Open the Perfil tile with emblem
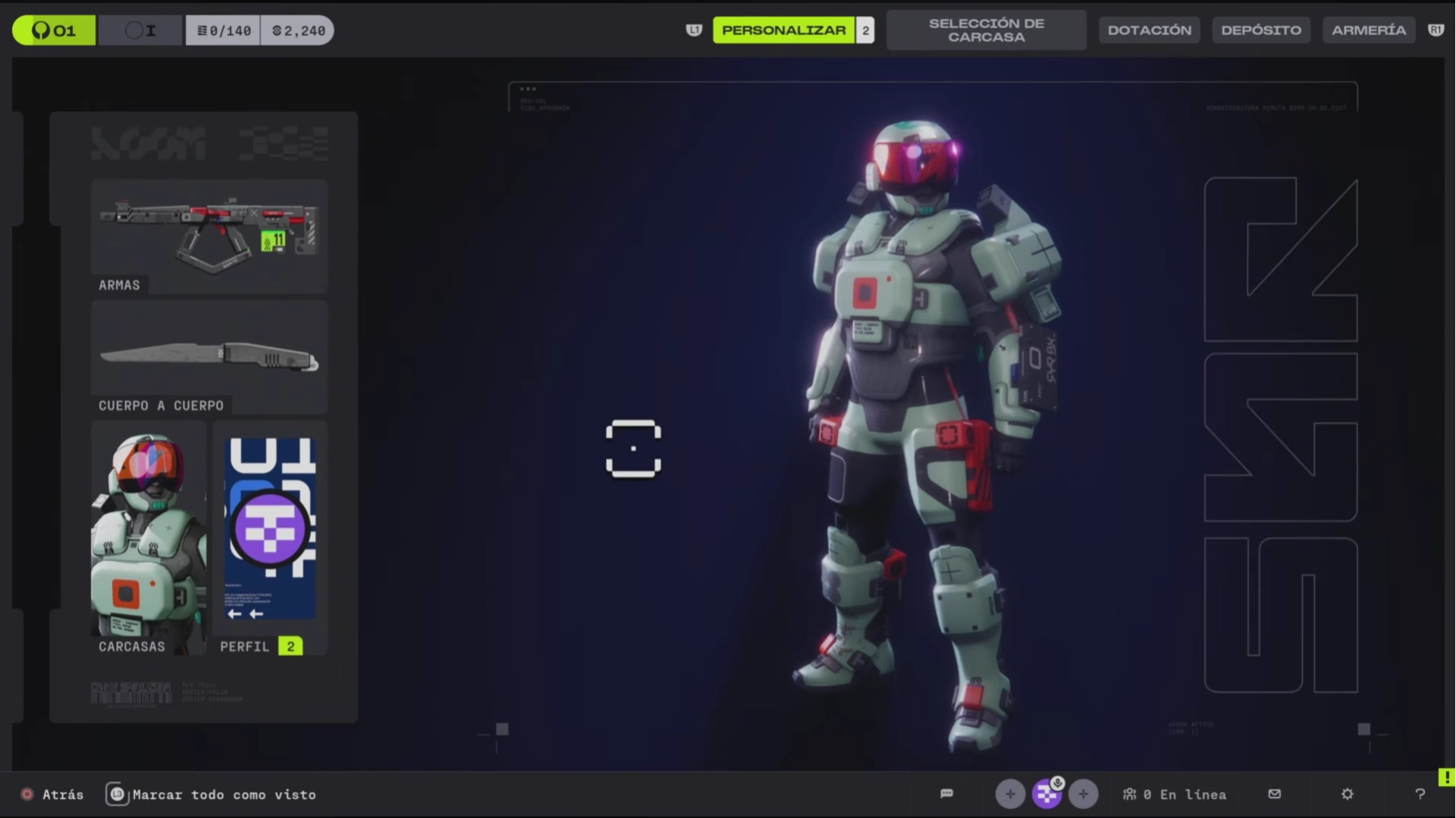 click(270, 537)
